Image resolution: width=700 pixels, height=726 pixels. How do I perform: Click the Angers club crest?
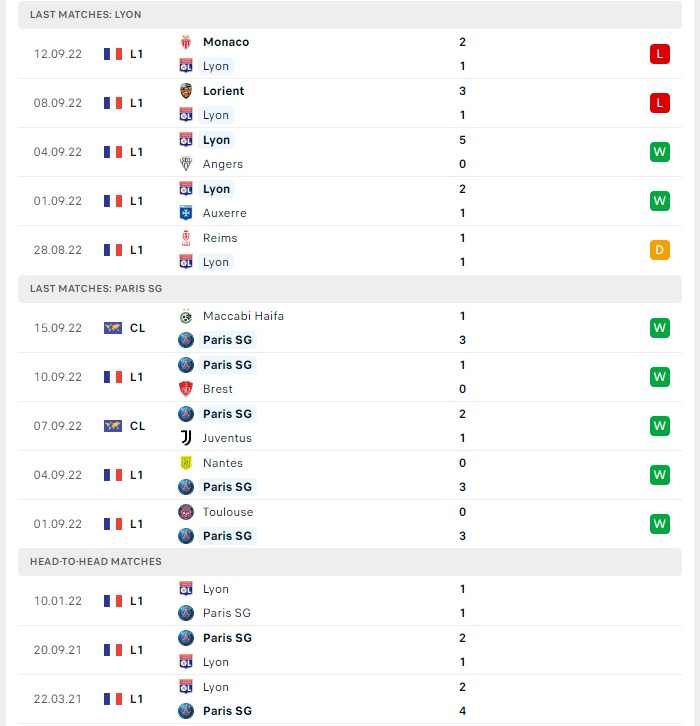186,164
